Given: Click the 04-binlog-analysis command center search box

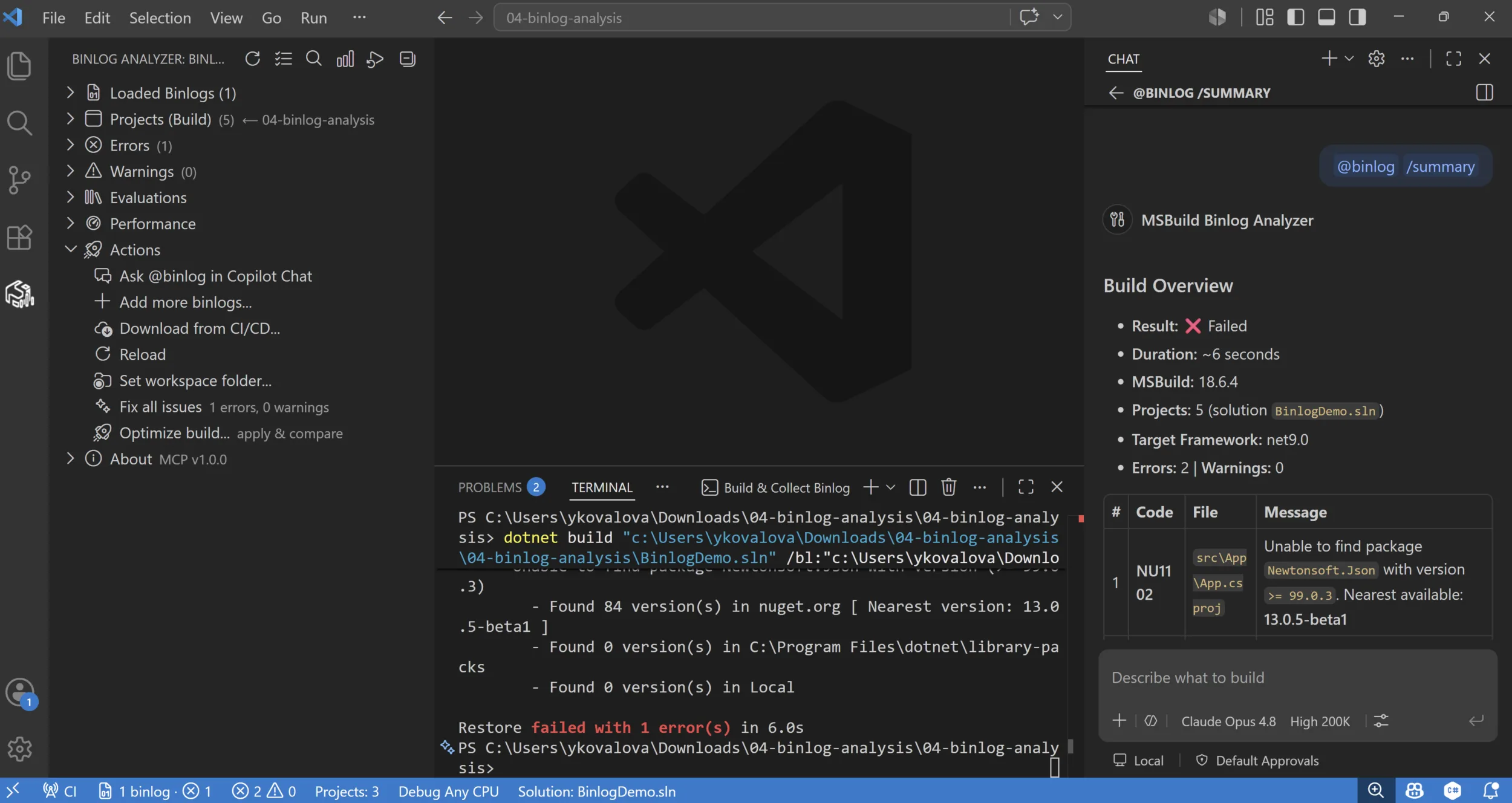Looking at the screenshot, I should click(752, 18).
